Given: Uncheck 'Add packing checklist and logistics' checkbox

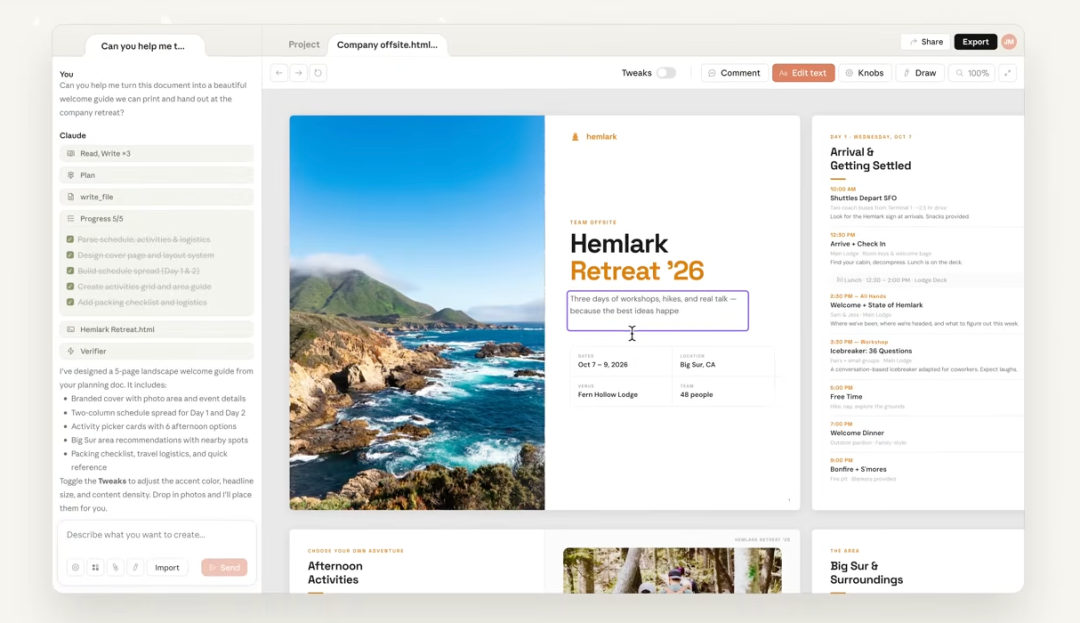Looking at the screenshot, I should (70, 302).
